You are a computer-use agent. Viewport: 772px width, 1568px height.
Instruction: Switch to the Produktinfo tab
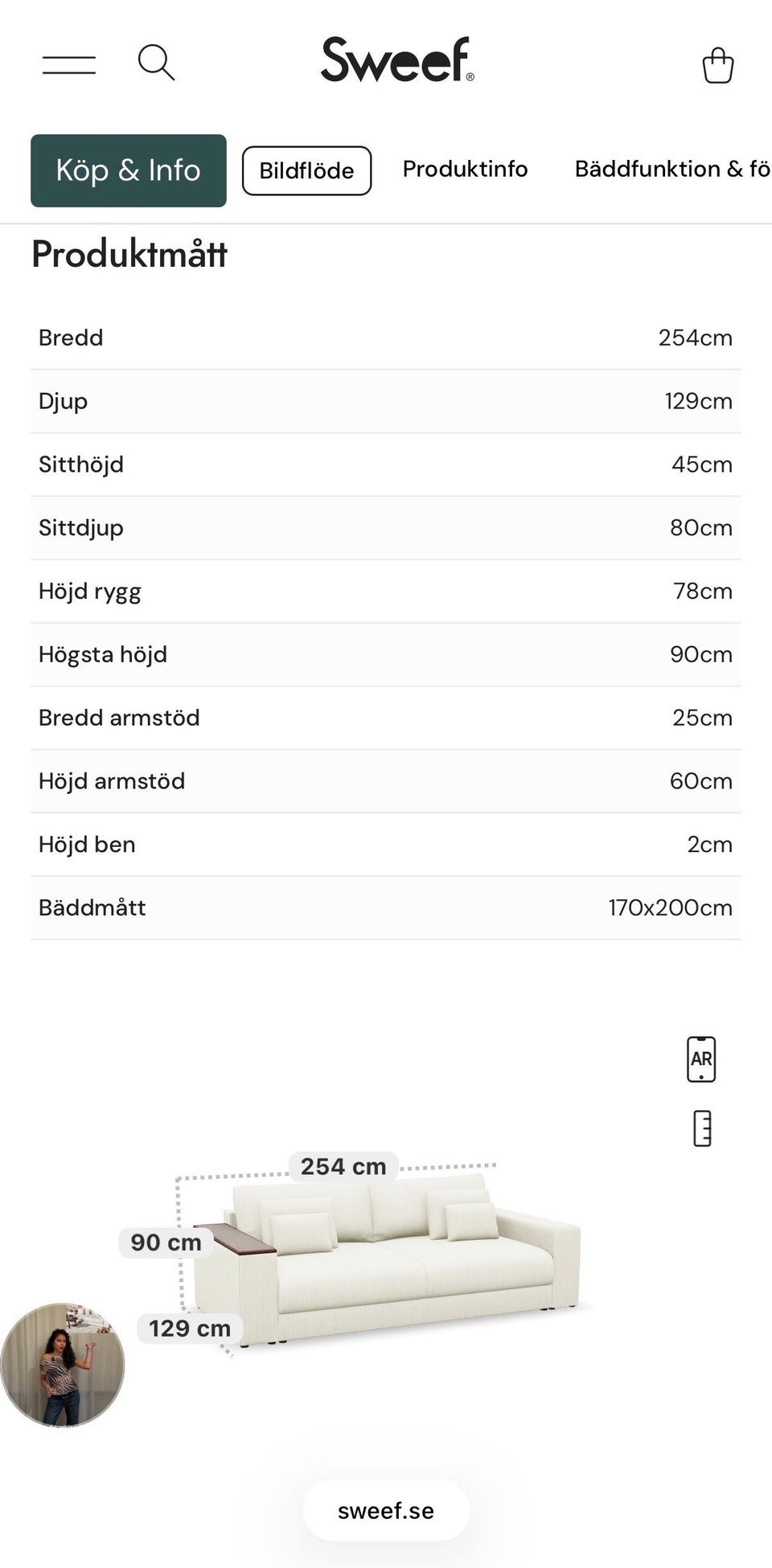coord(465,169)
